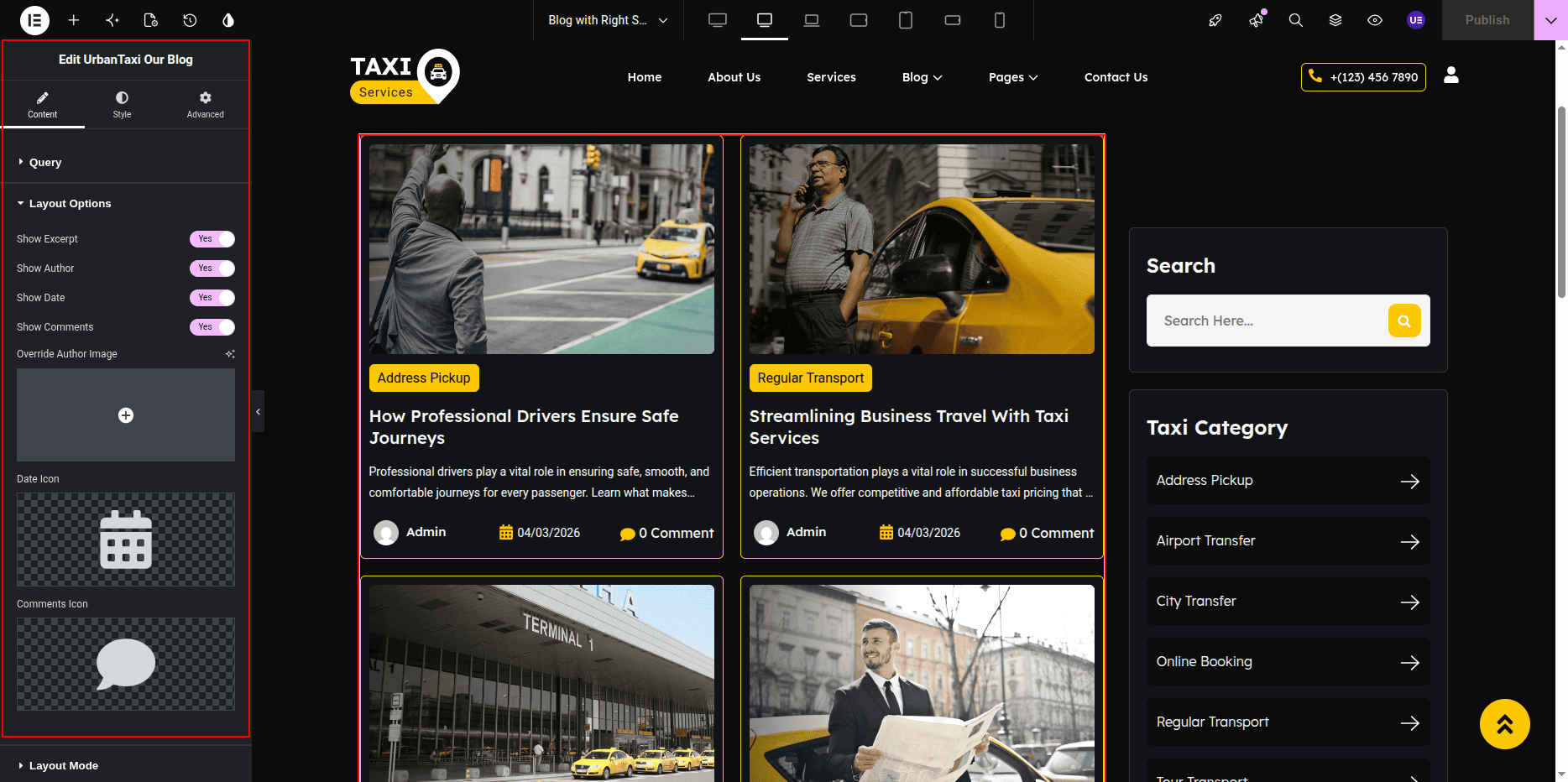This screenshot has width=1568, height=782.
Task: Click AI icon beside Override Author Image
Action: (x=230, y=354)
